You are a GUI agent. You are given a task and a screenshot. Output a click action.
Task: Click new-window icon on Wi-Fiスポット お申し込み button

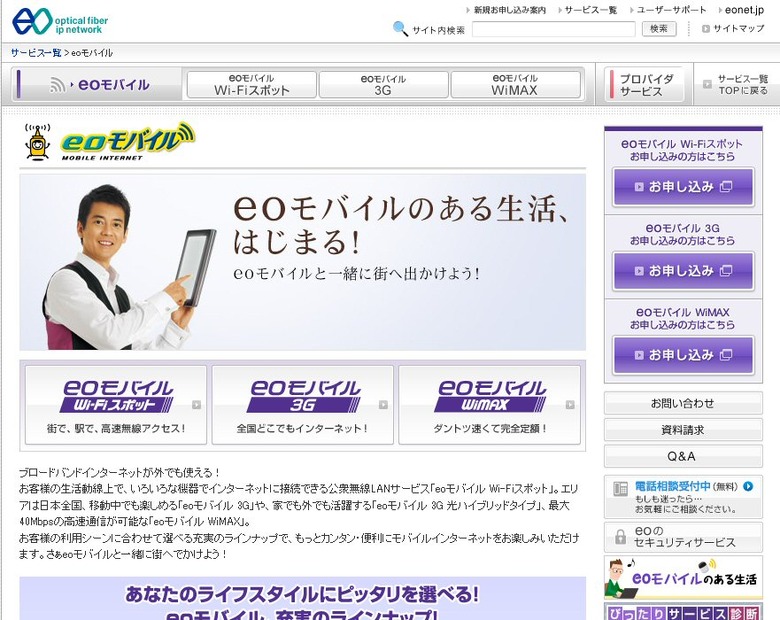pos(726,187)
